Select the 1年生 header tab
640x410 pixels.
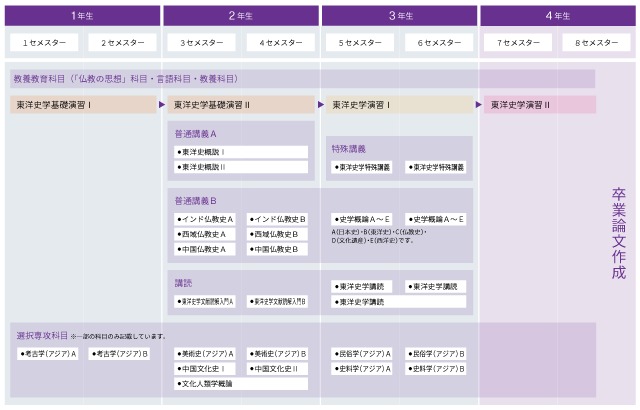[x=82, y=16]
